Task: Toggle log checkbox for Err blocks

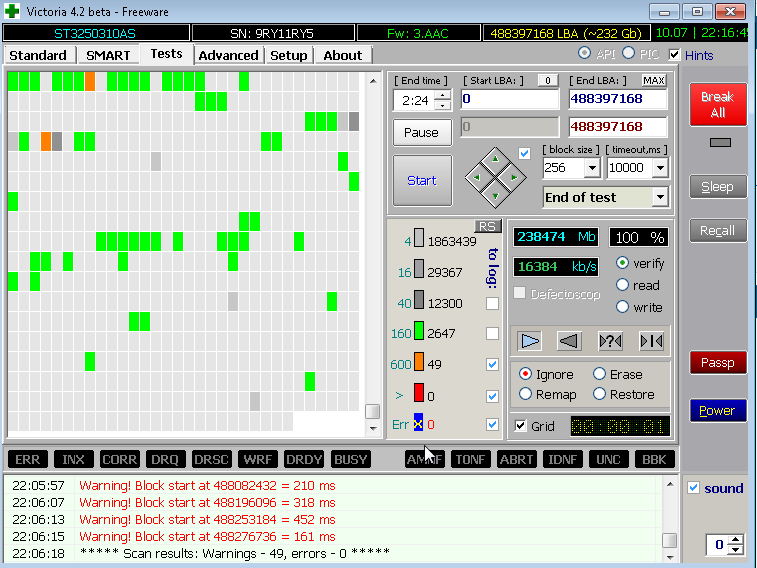Action: point(492,424)
